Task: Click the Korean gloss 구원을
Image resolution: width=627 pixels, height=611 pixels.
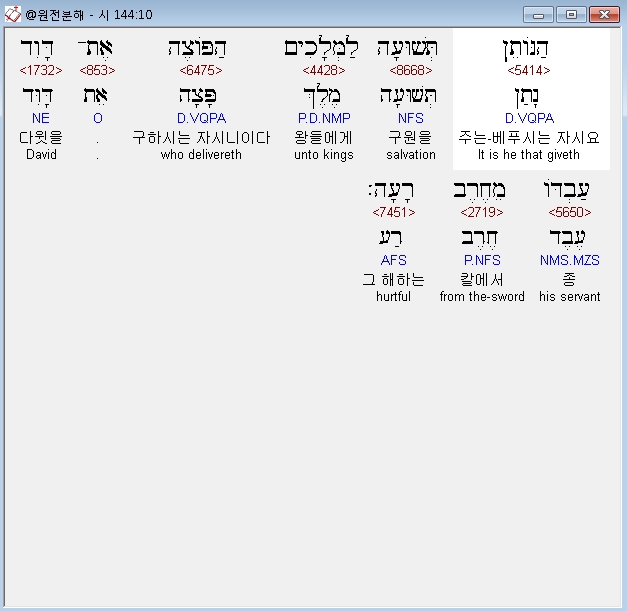Action: [410, 138]
